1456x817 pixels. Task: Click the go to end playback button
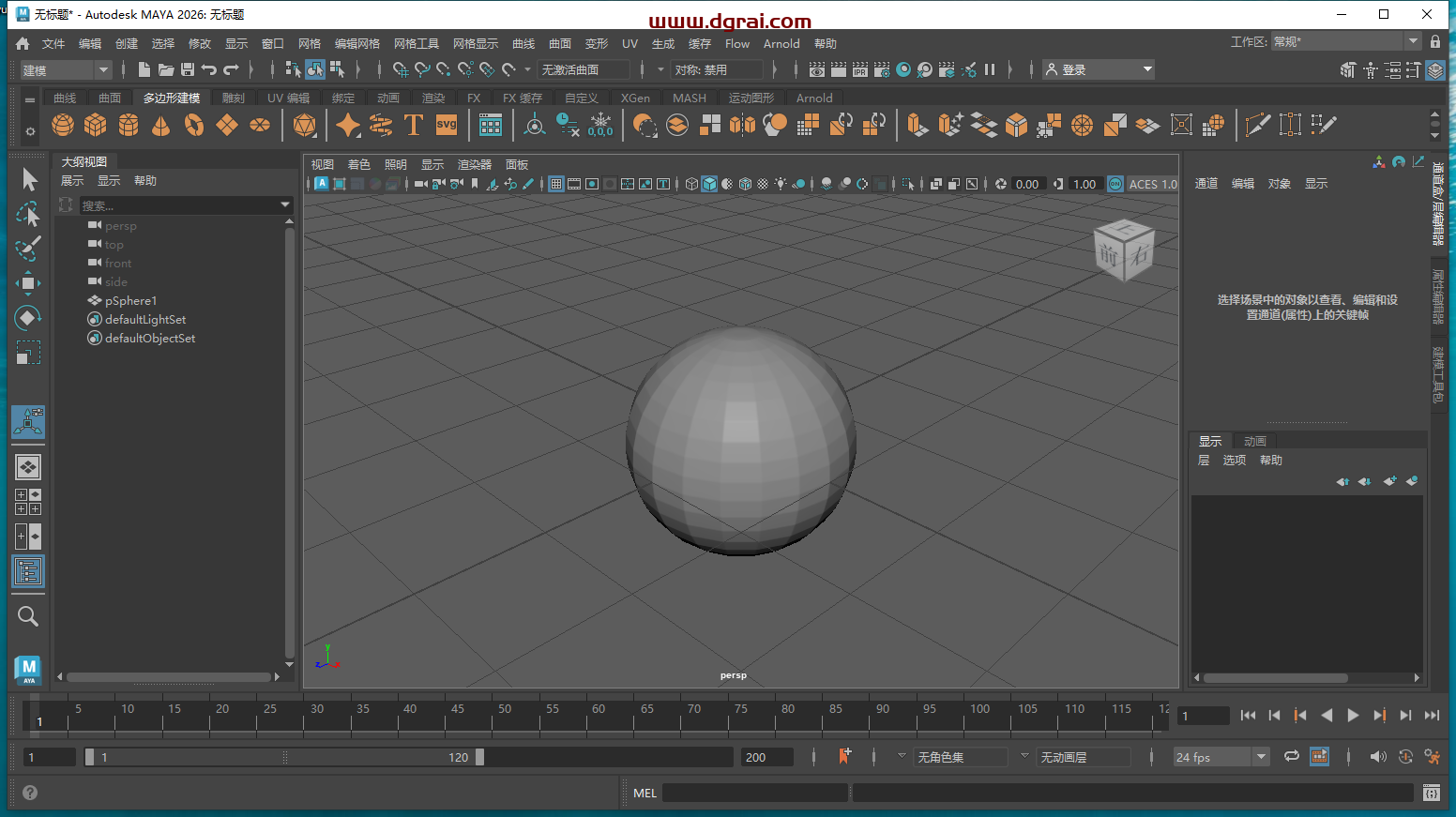1432,715
